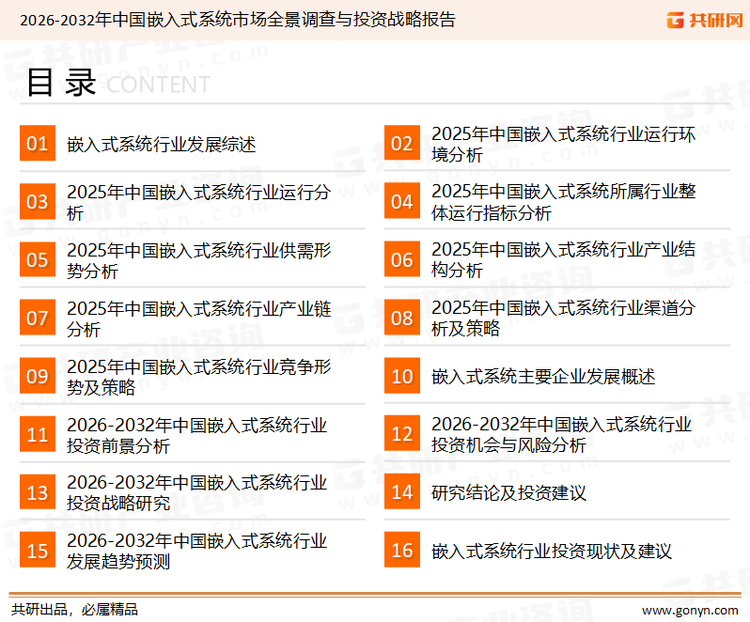Click the orange 09 chapter number box
The image size is (750, 622).
point(37,376)
